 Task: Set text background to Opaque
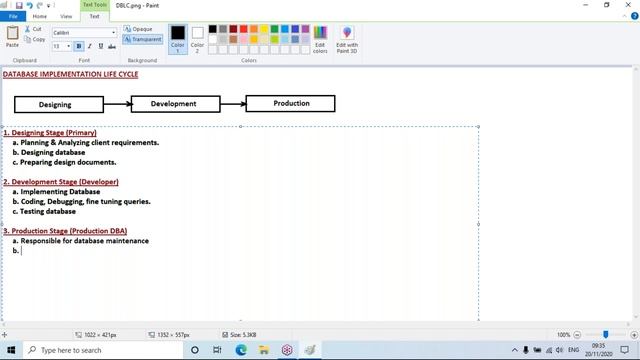(x=138, y=29)
